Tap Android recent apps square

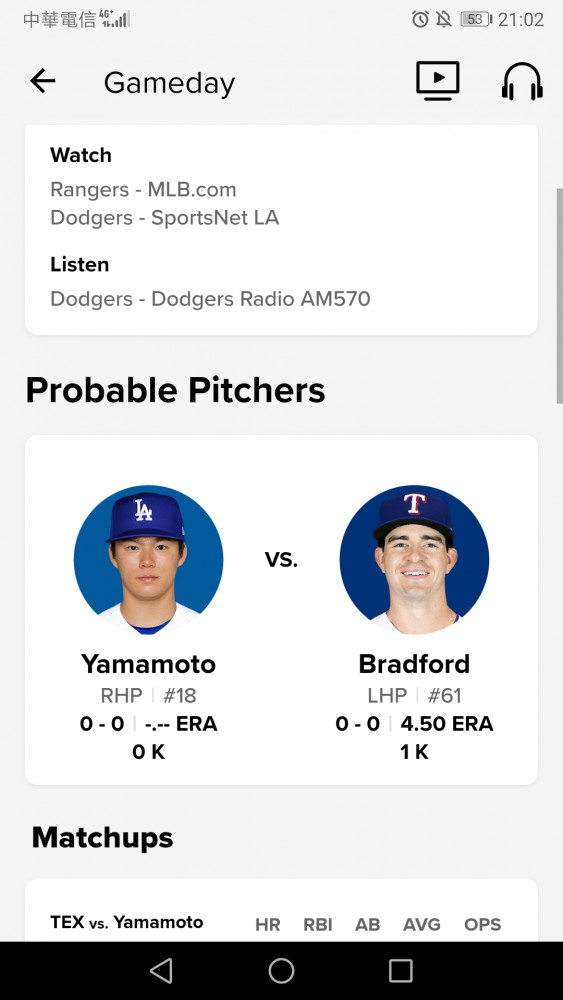pyautogui.click(x=401, y=971)
